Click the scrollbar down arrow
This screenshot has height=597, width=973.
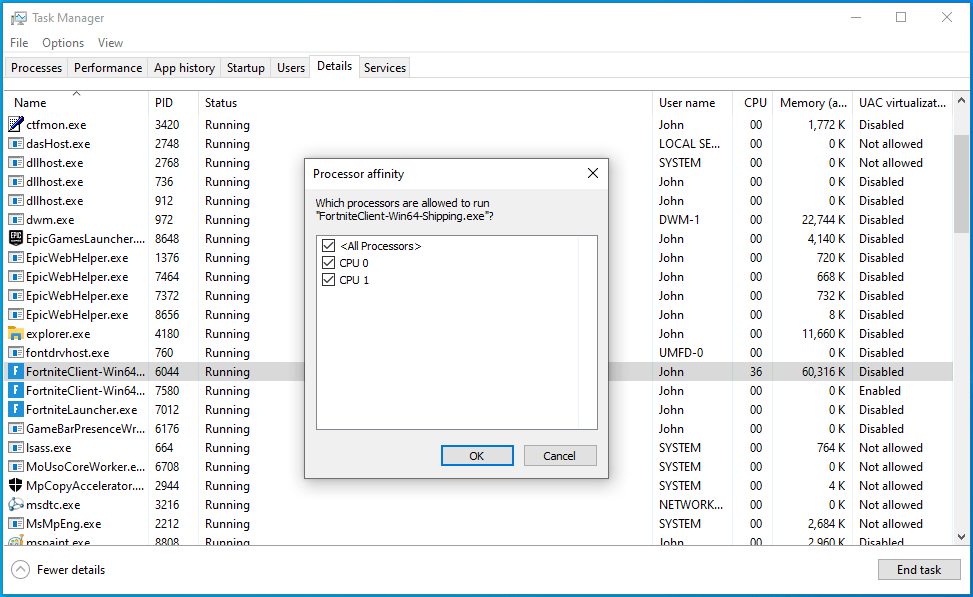pyautogui.click(x=961, y=537)
